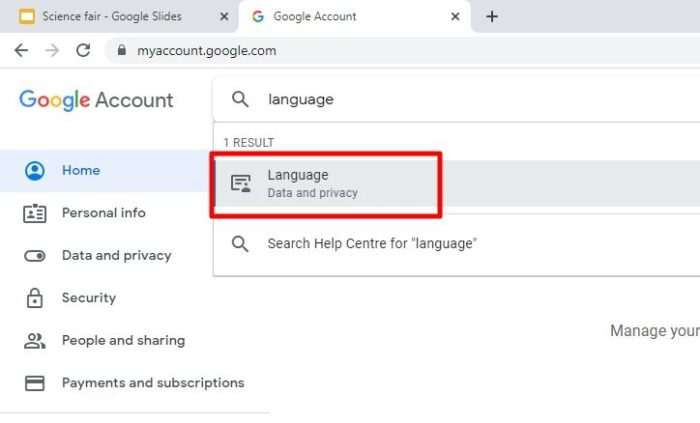Close the Google Account tab
This screenshot has width=700, height=423.
tap(455, 17)
